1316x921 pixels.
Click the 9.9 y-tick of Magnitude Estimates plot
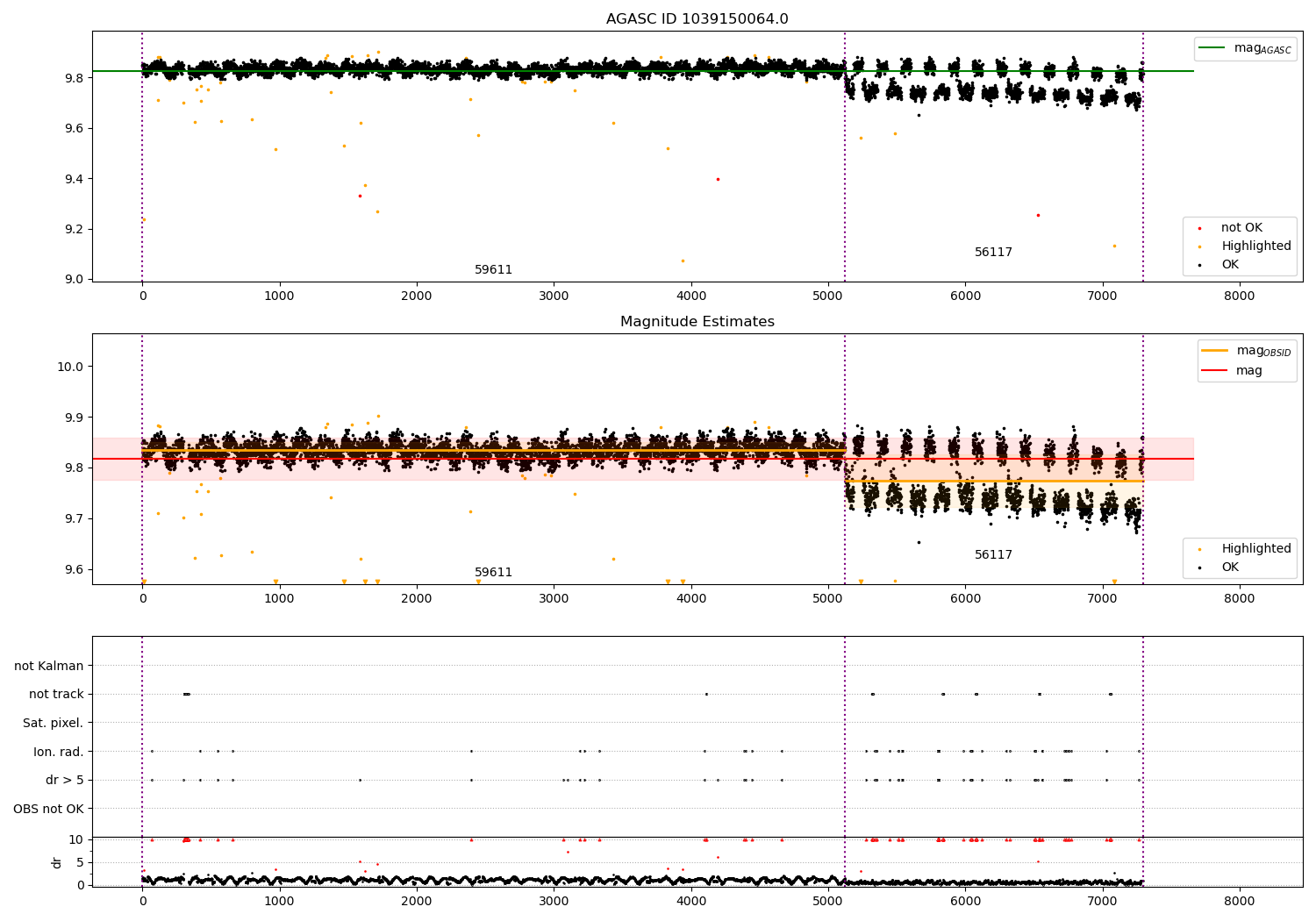74,418
